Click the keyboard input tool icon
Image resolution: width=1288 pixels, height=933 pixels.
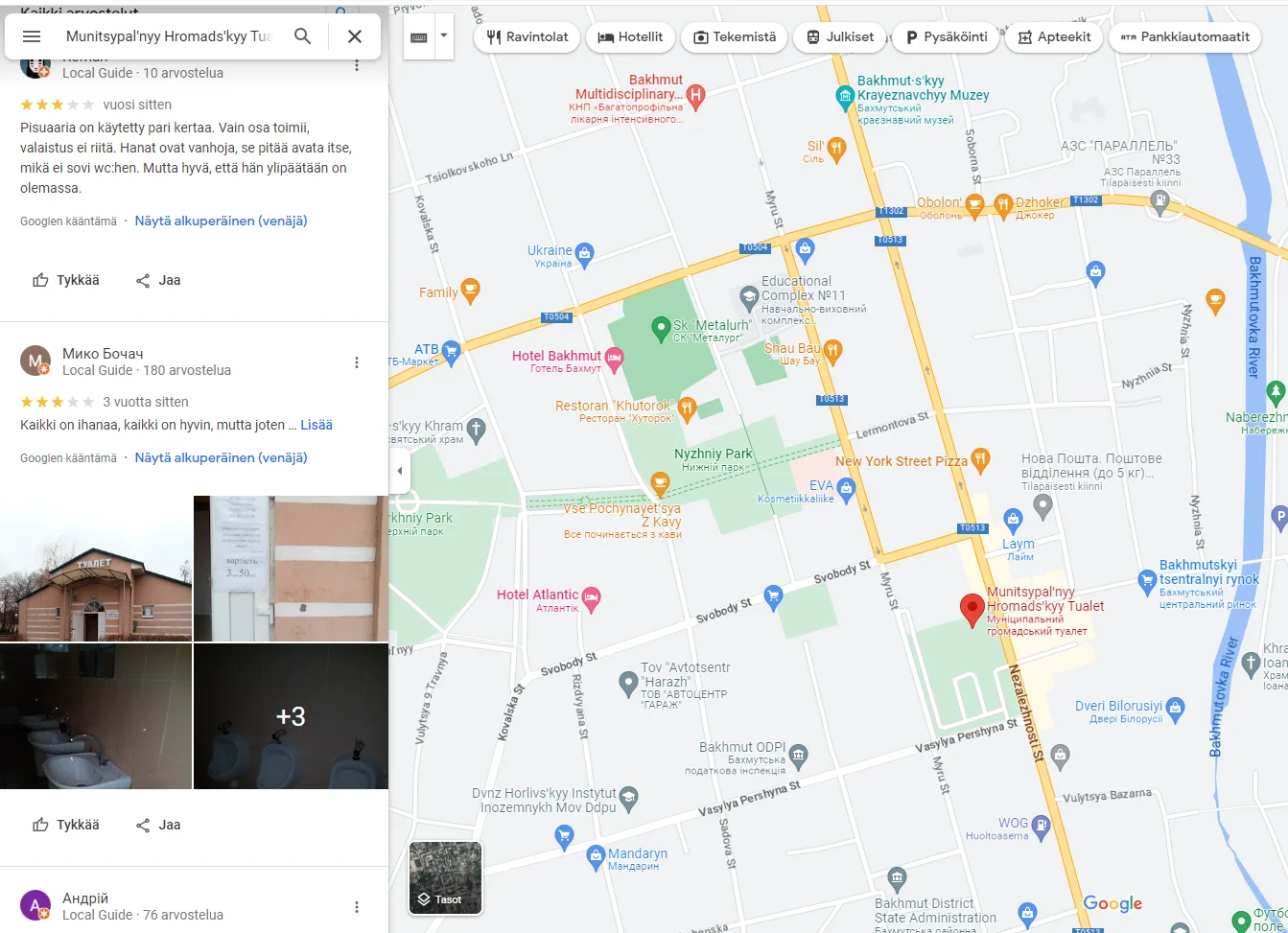[x=419, y=37]
